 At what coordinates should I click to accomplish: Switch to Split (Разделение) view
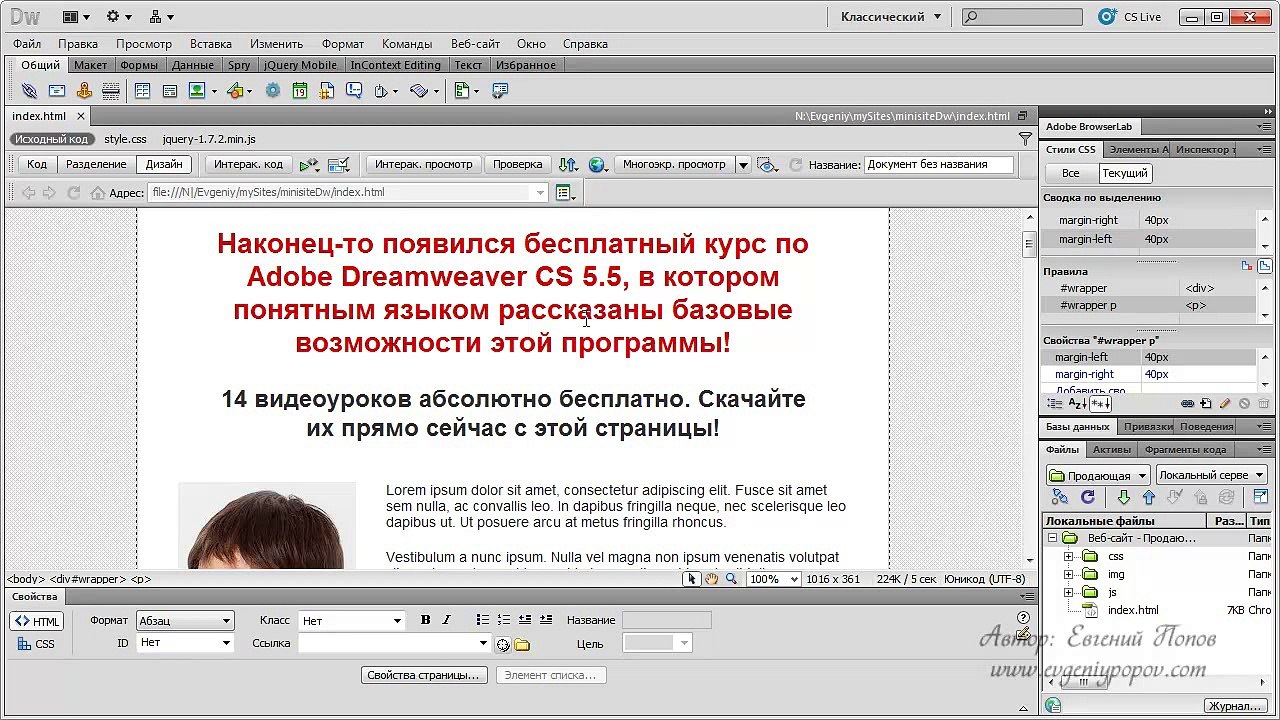pyautogui.click(x=96, y=164)
